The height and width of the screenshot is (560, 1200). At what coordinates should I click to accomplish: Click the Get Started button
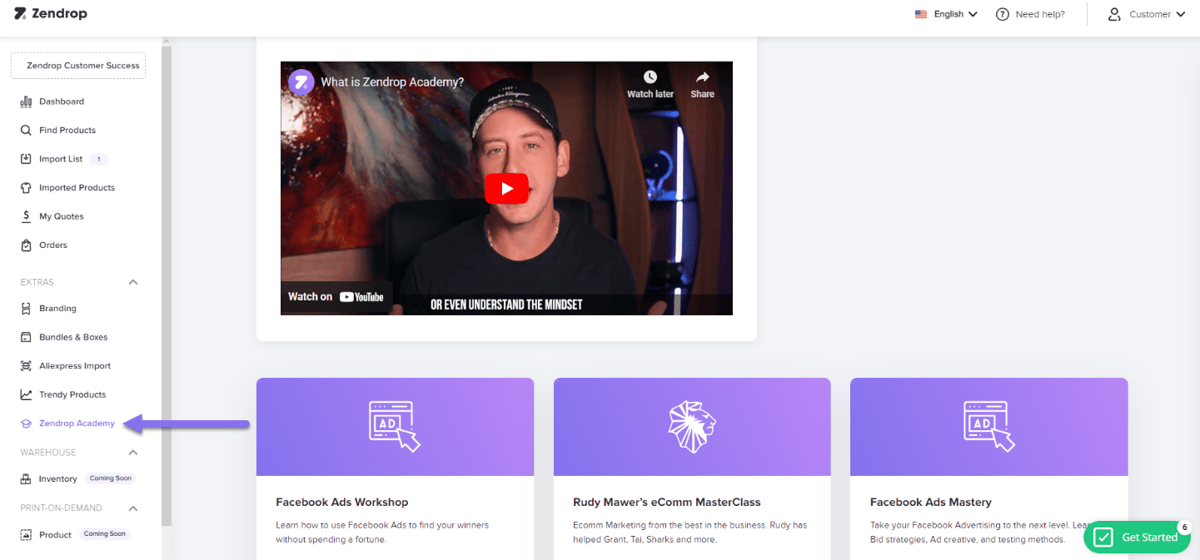(x=1136, y=537)
